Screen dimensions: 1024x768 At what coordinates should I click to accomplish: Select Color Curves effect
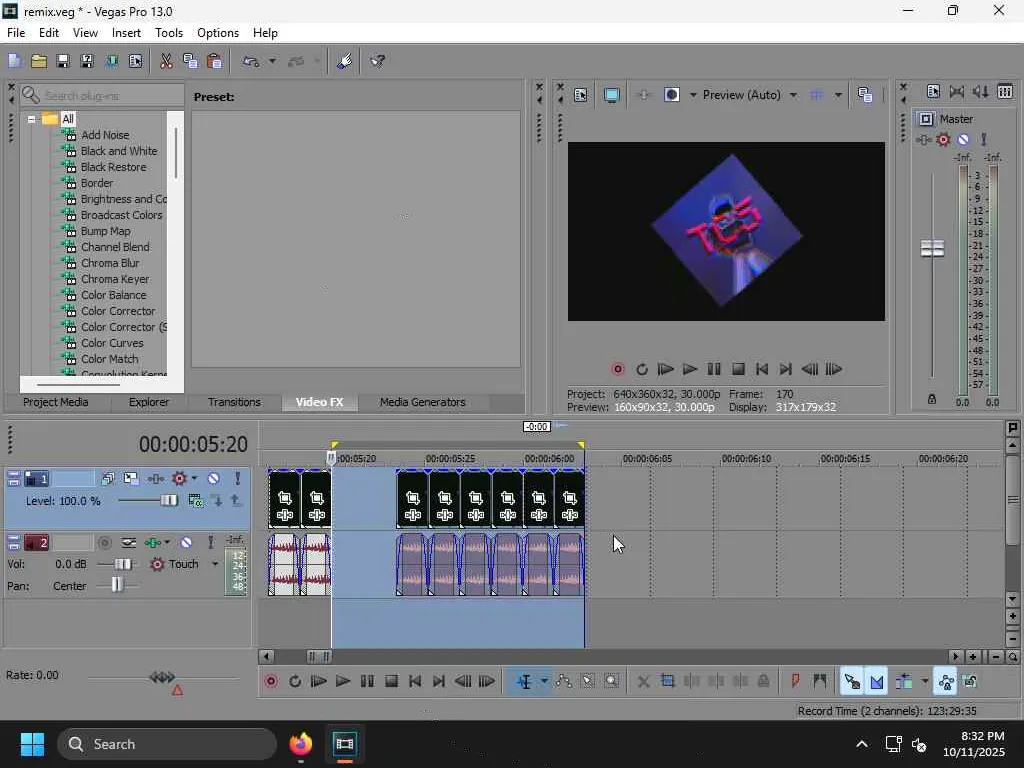[x=112, y=344]
